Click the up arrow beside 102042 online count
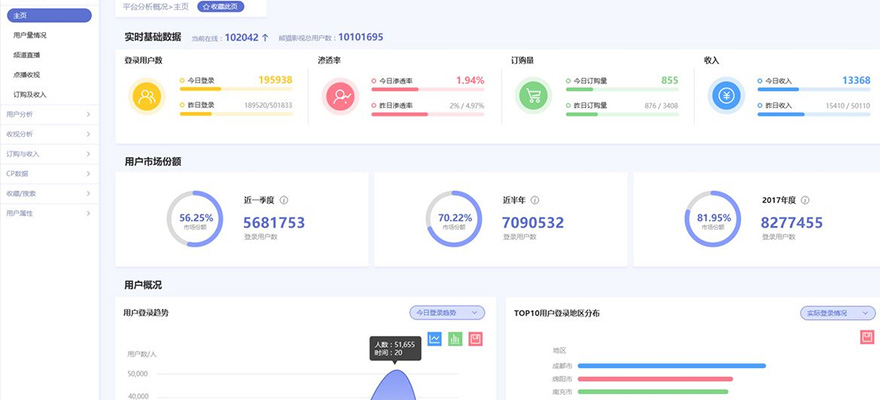The width and height of the screenshot is (880, 400). (x=265, y=38)
